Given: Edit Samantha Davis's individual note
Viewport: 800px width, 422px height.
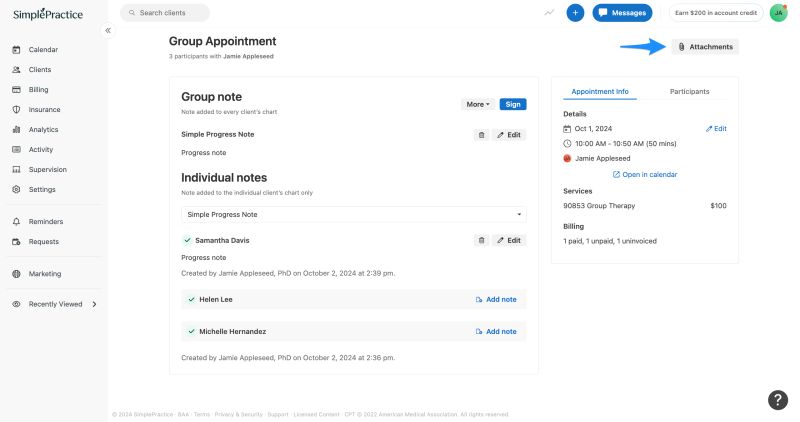Looking at the screenshot, I should pyautogui.click(x=509, y=240).
